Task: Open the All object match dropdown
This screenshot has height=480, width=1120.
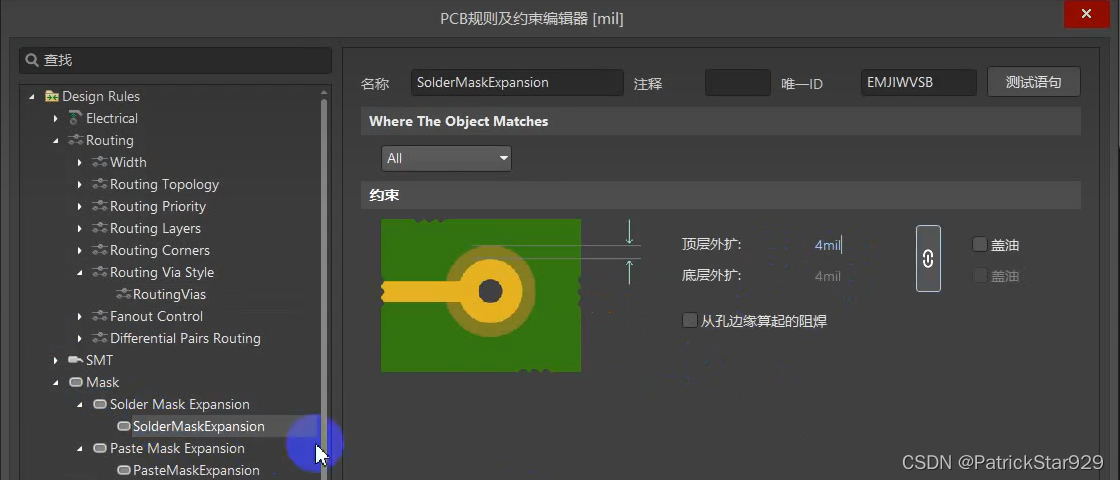Action: (x=446, y=159)
